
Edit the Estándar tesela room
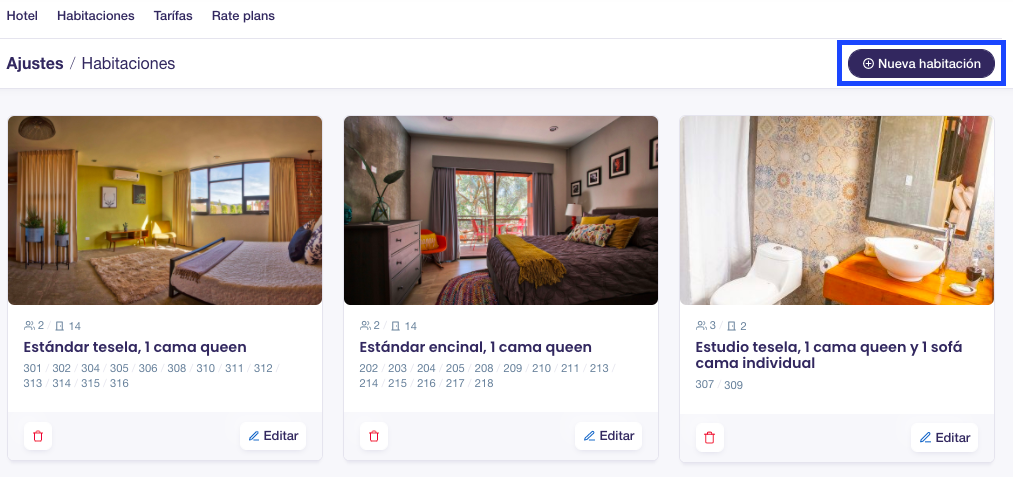pyautogui.click(x=273, y=436)
